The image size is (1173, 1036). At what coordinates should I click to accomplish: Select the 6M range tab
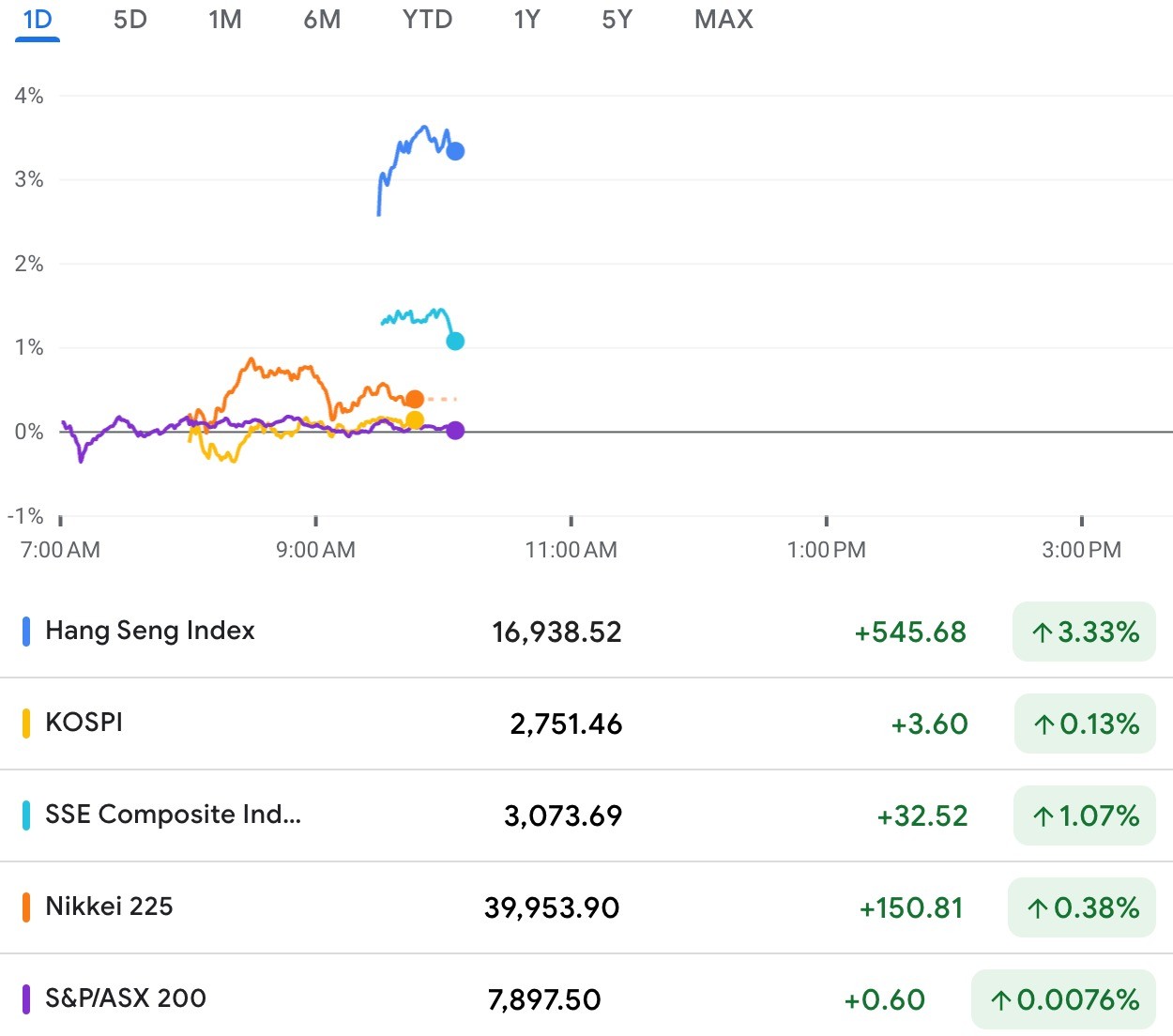pos(322,20)
